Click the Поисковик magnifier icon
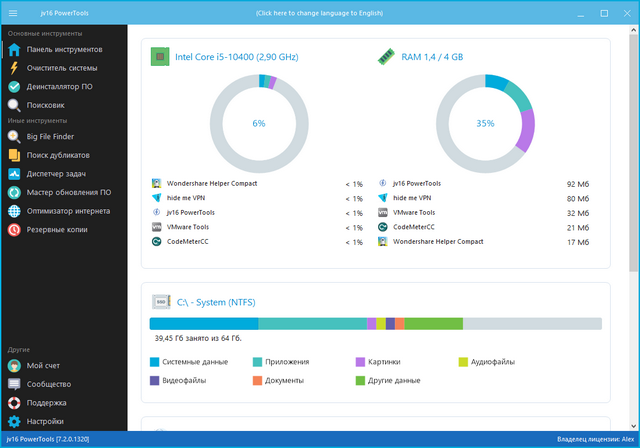This screenshot has height=448, width=640. click(14, 104)
